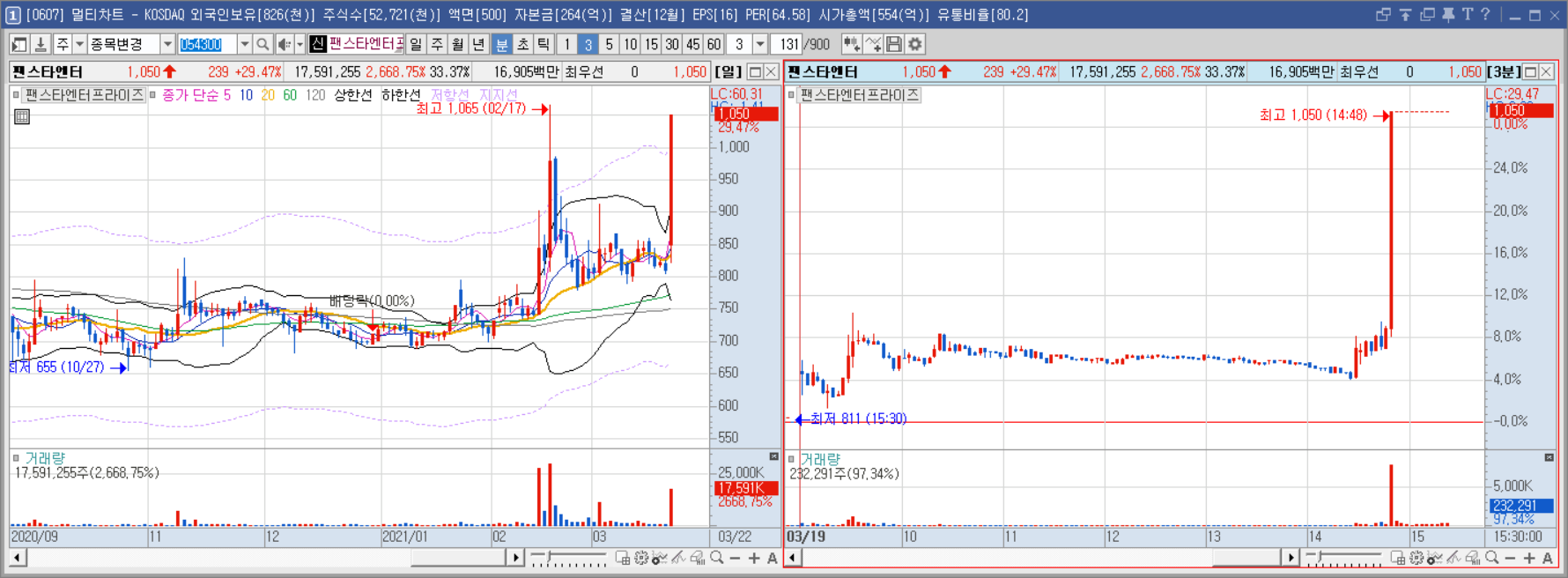This screenshot has height=578, width=1568.
Task: Select the 60-minute interval button
Action: pos(714,44)
